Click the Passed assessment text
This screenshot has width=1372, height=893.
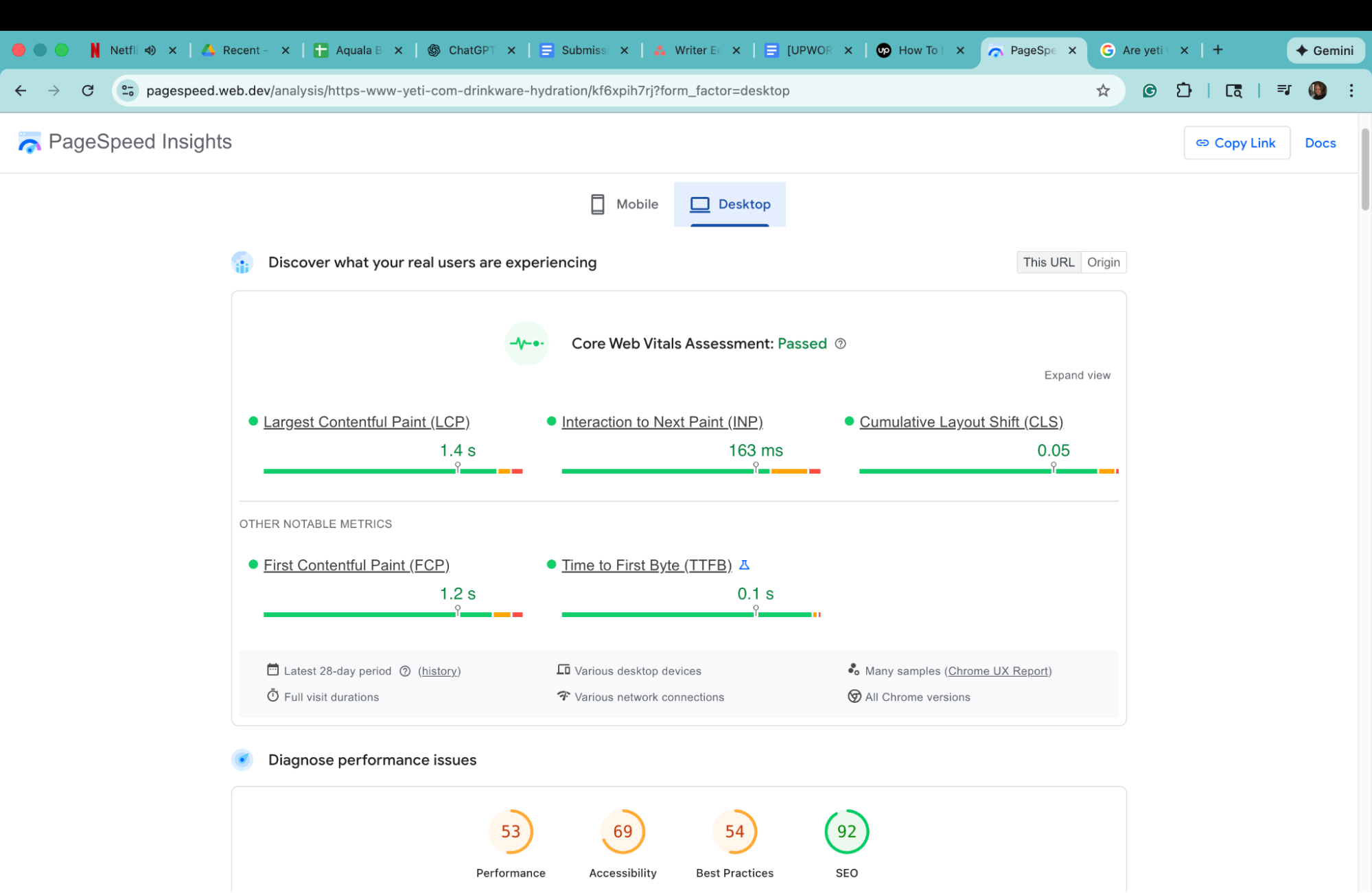(802, 343)
